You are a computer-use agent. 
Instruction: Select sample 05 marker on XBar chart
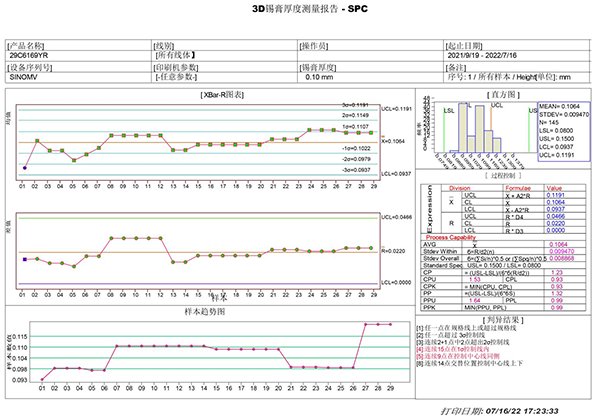pyautogui.click(x=74, y=160)
